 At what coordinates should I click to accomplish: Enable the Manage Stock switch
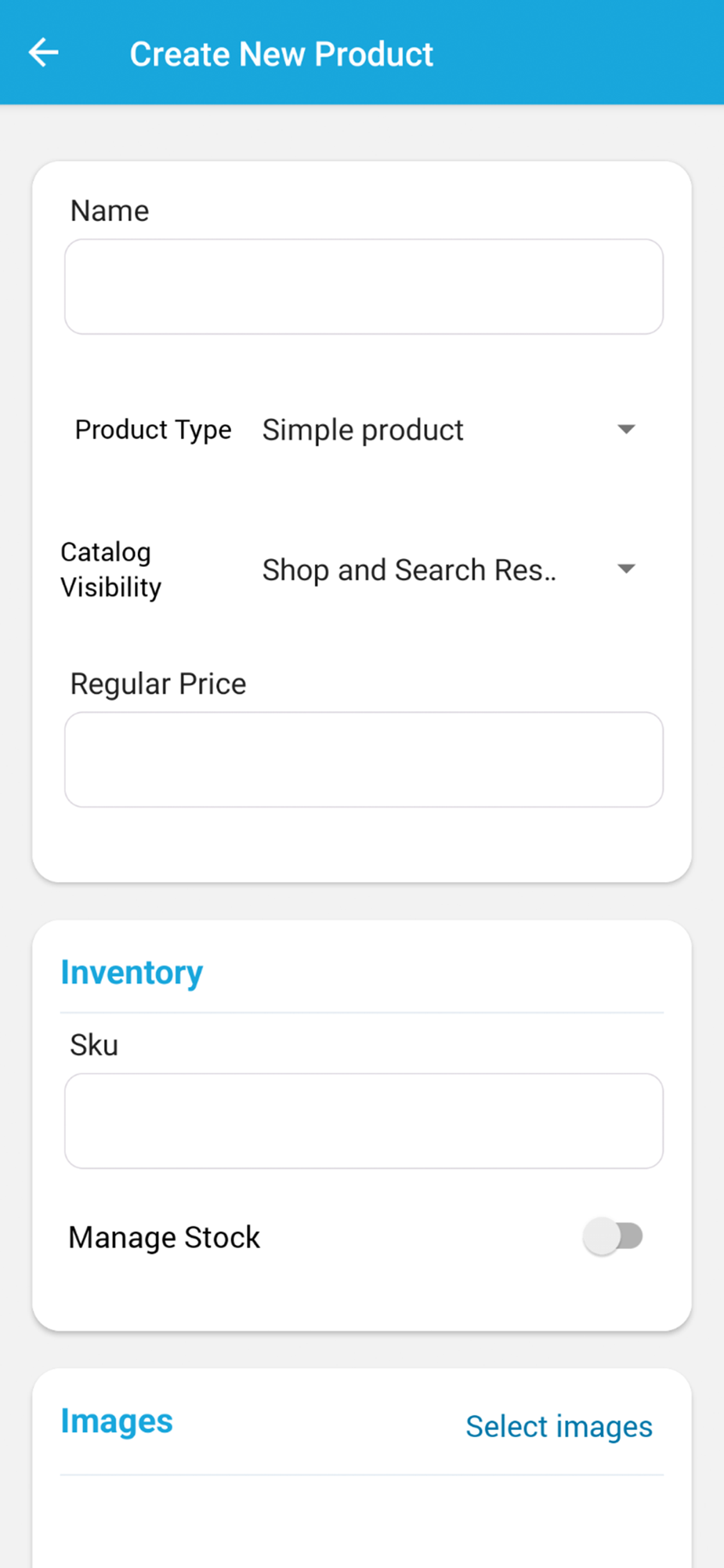pos(613,1236)
